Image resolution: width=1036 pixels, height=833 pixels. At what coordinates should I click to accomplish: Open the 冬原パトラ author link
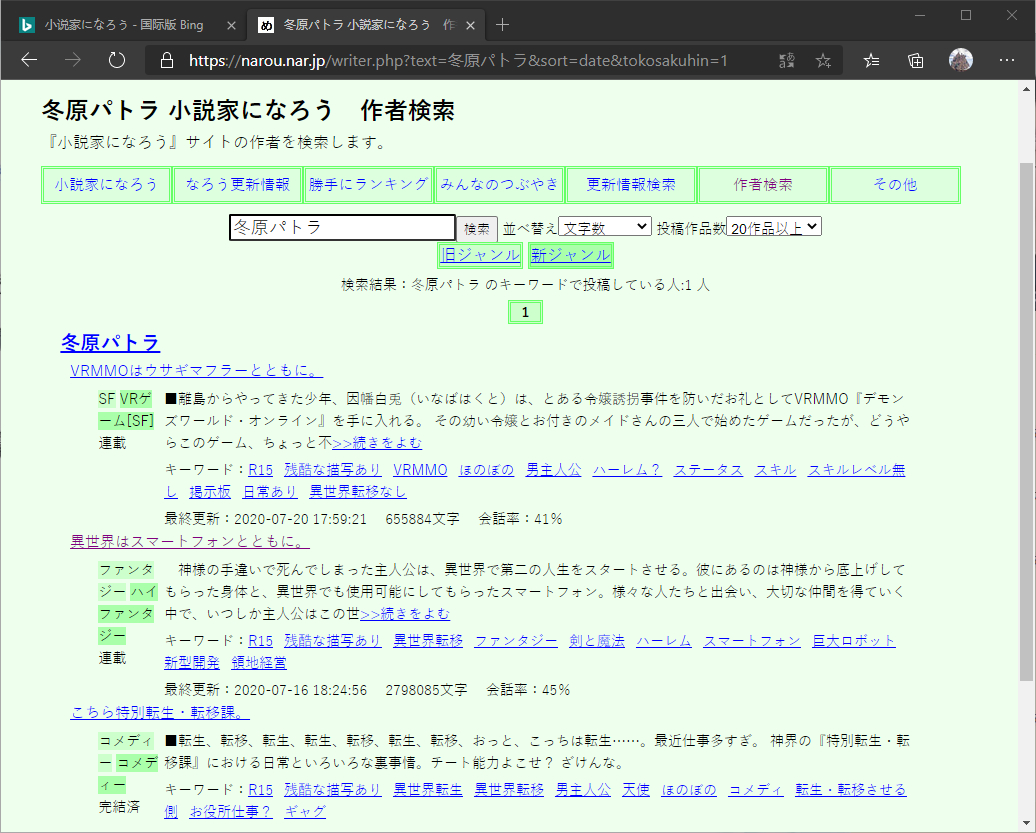click(110, 342)
